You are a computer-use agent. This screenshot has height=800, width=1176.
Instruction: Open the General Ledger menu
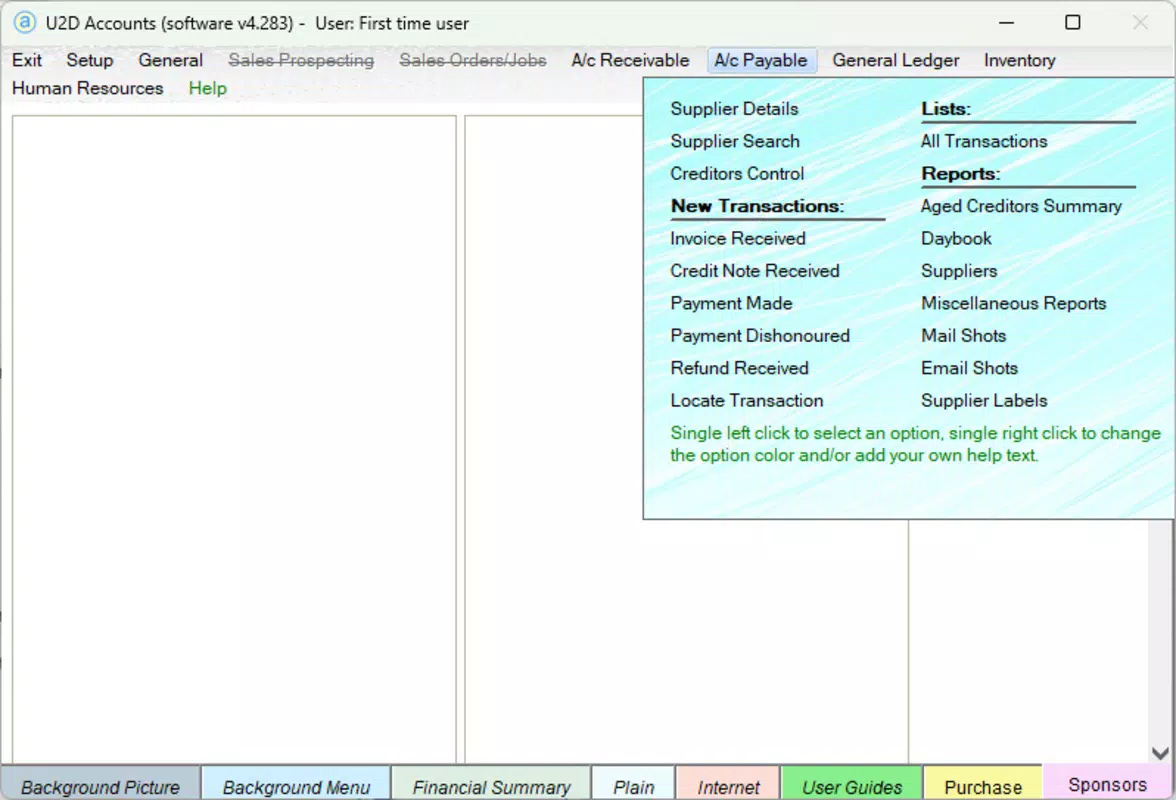coord(896,60)
